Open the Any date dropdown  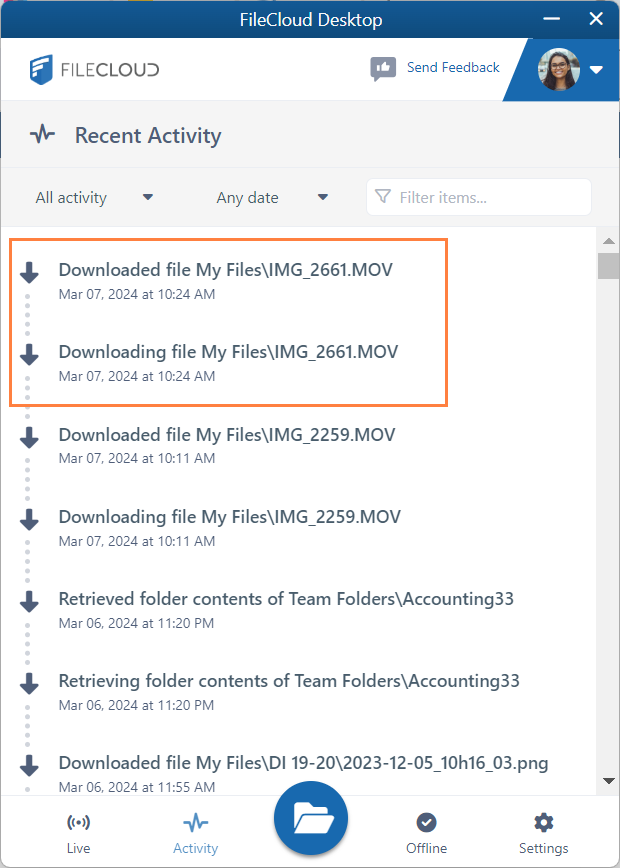pos(271,197)
